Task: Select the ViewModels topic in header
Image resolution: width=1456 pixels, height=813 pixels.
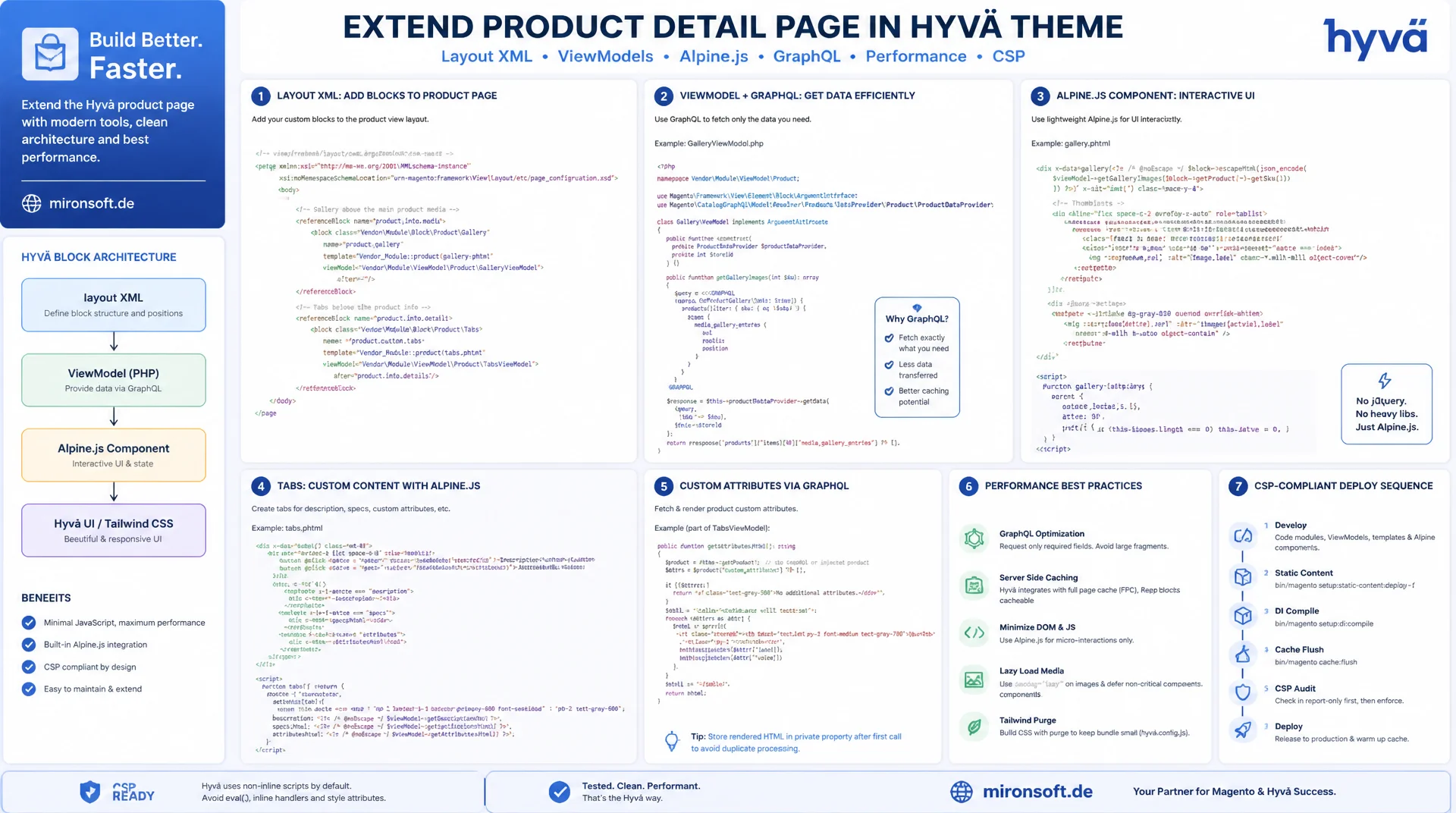Action: coord(605,56)
